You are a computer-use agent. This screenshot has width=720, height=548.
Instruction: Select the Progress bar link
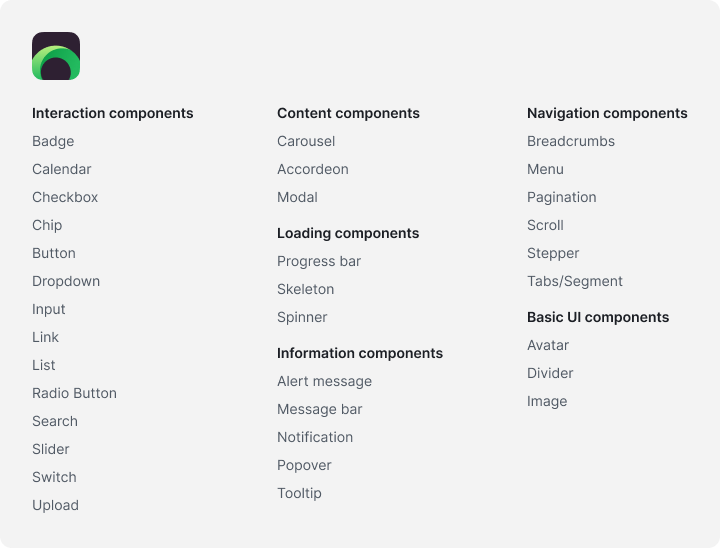[x=319, y=261]
